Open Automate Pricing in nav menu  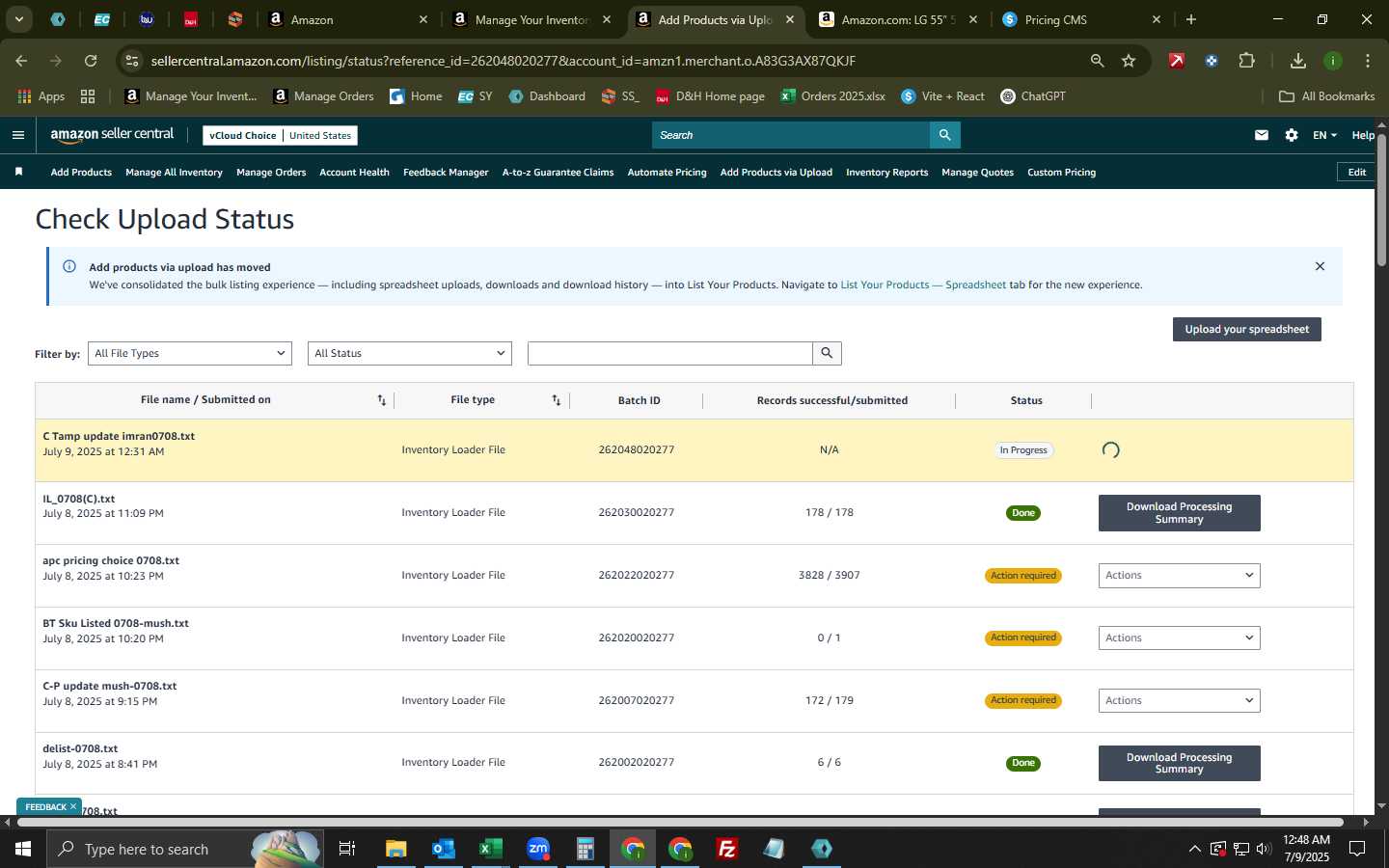click(x=667, y=172)
